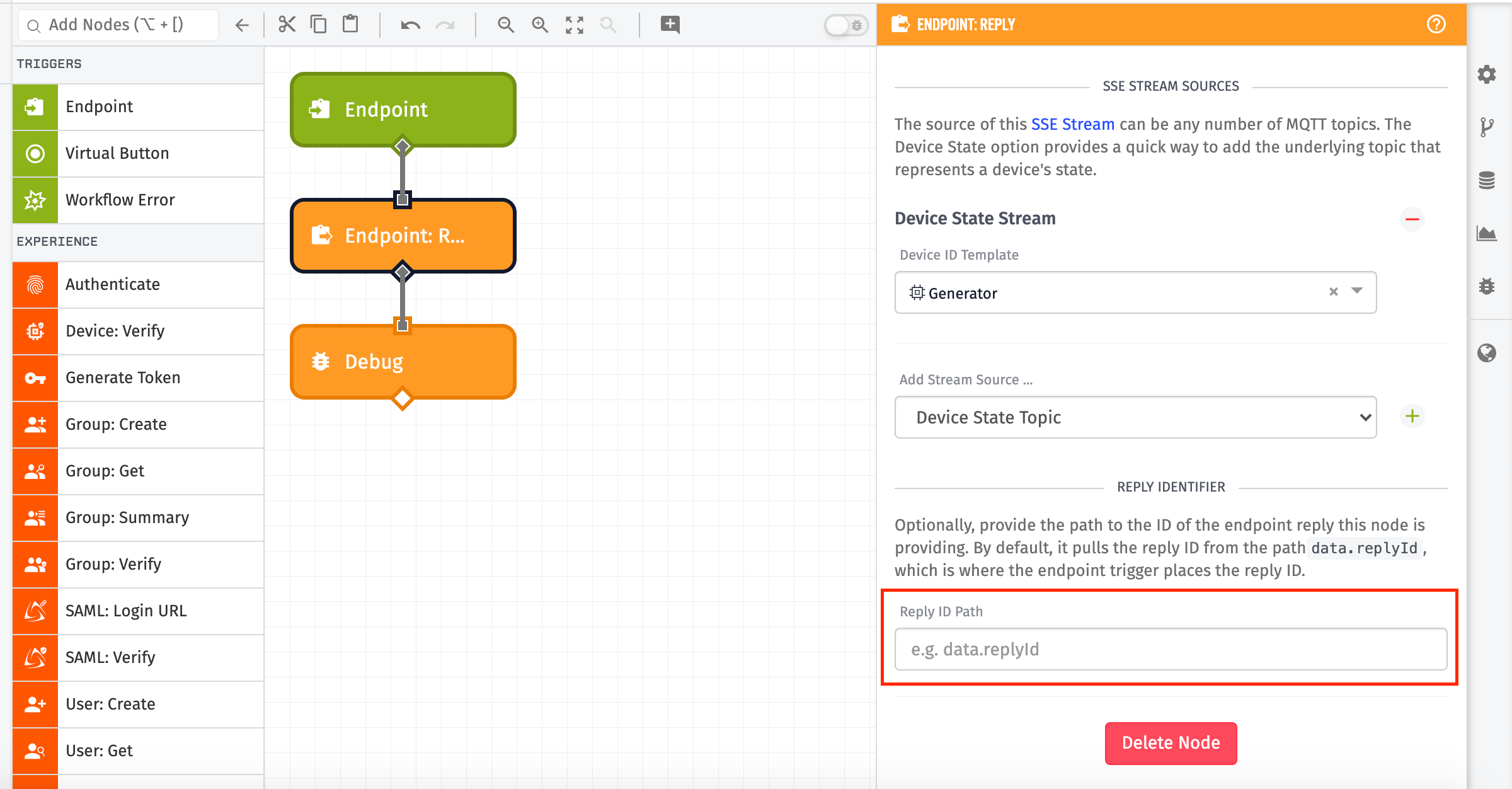Collapse the EXPERIENCE palette section
This screenshot has height=789, width=1512.
tap(138, 242)
